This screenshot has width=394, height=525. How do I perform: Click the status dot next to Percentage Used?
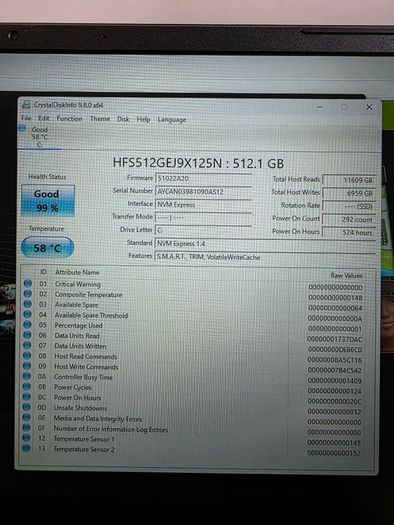click(x=27, y=325)
